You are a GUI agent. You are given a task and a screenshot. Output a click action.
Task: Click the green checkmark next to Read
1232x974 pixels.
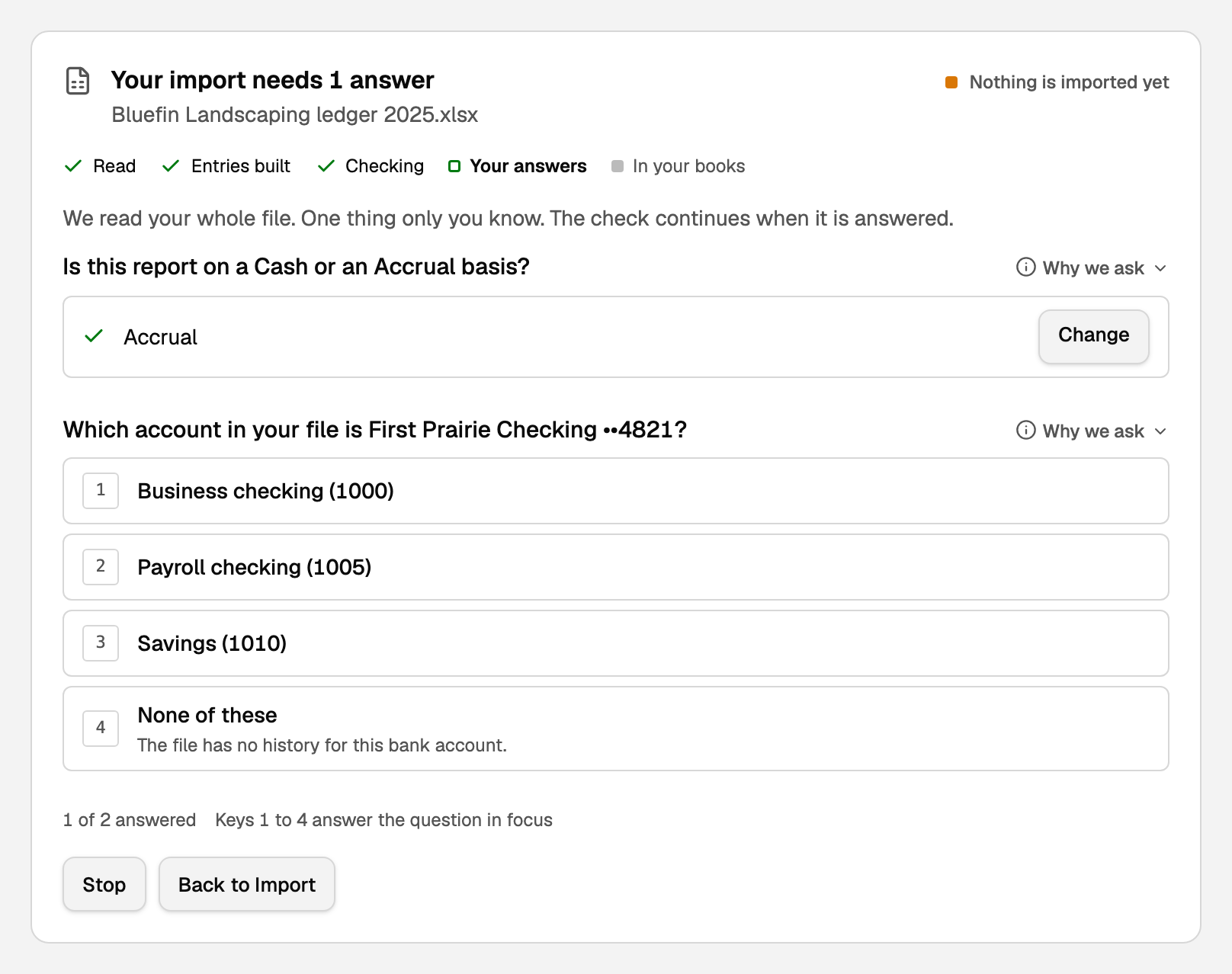[73, 166]
